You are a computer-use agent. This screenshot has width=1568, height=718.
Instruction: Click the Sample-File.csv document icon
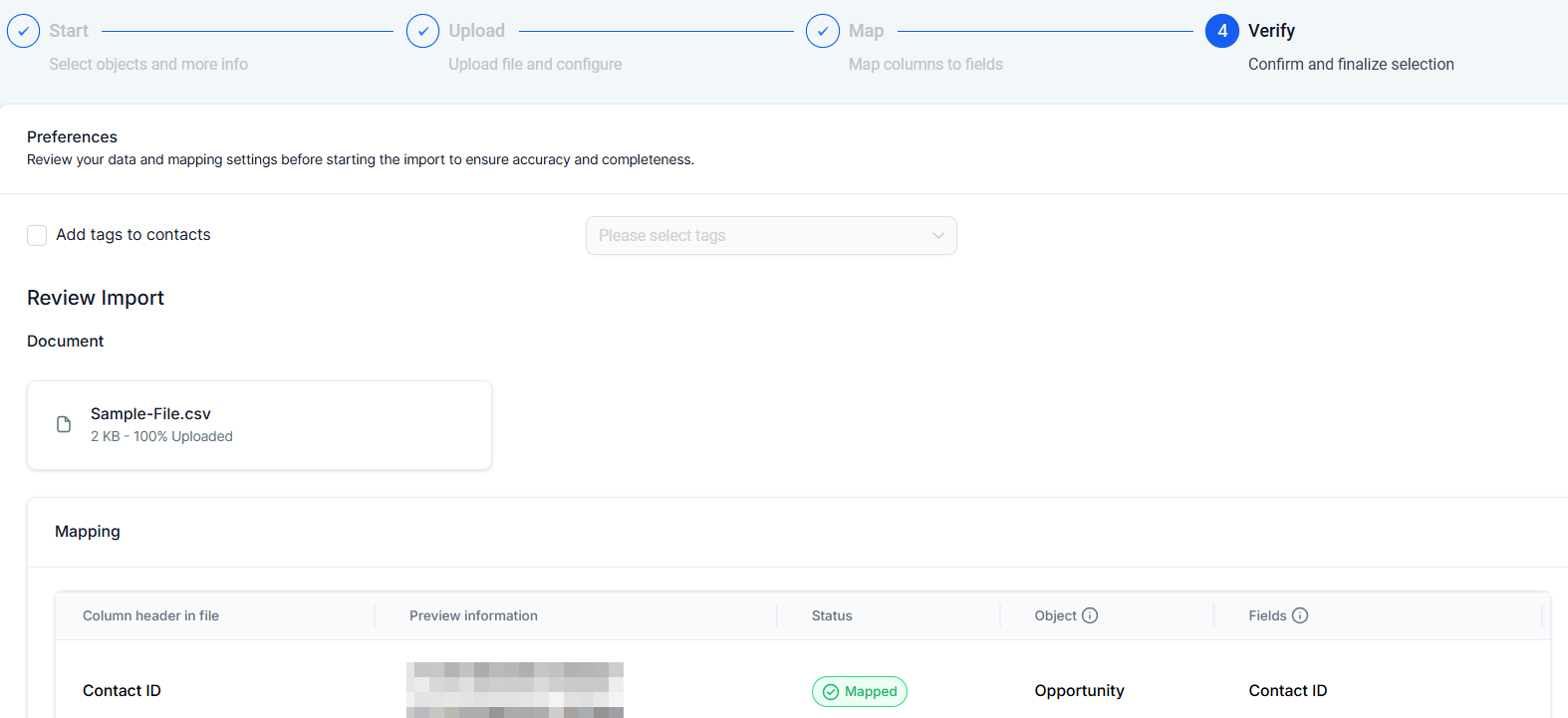[x=64, y=424]
